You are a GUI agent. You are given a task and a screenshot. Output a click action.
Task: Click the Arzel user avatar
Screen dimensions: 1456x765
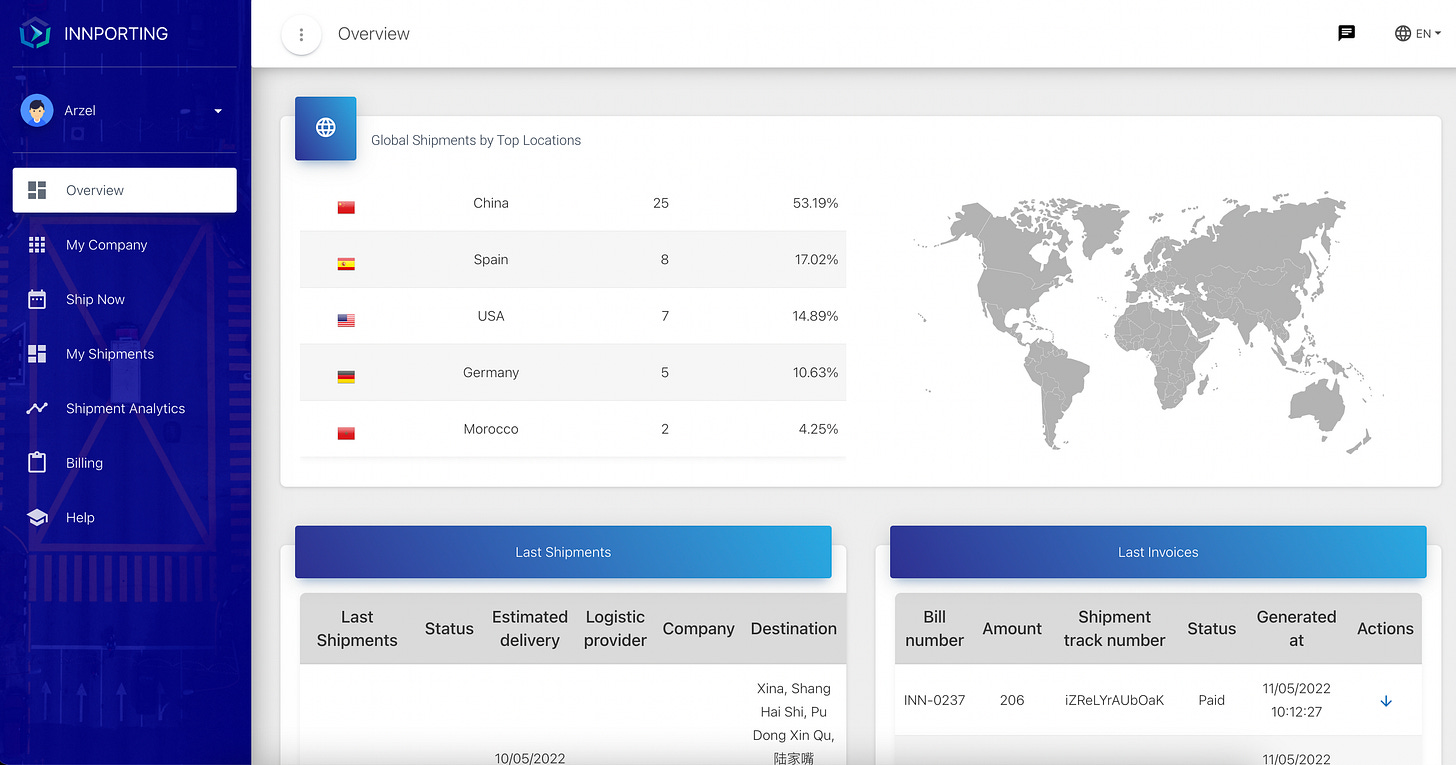click(x=37, y=110)
